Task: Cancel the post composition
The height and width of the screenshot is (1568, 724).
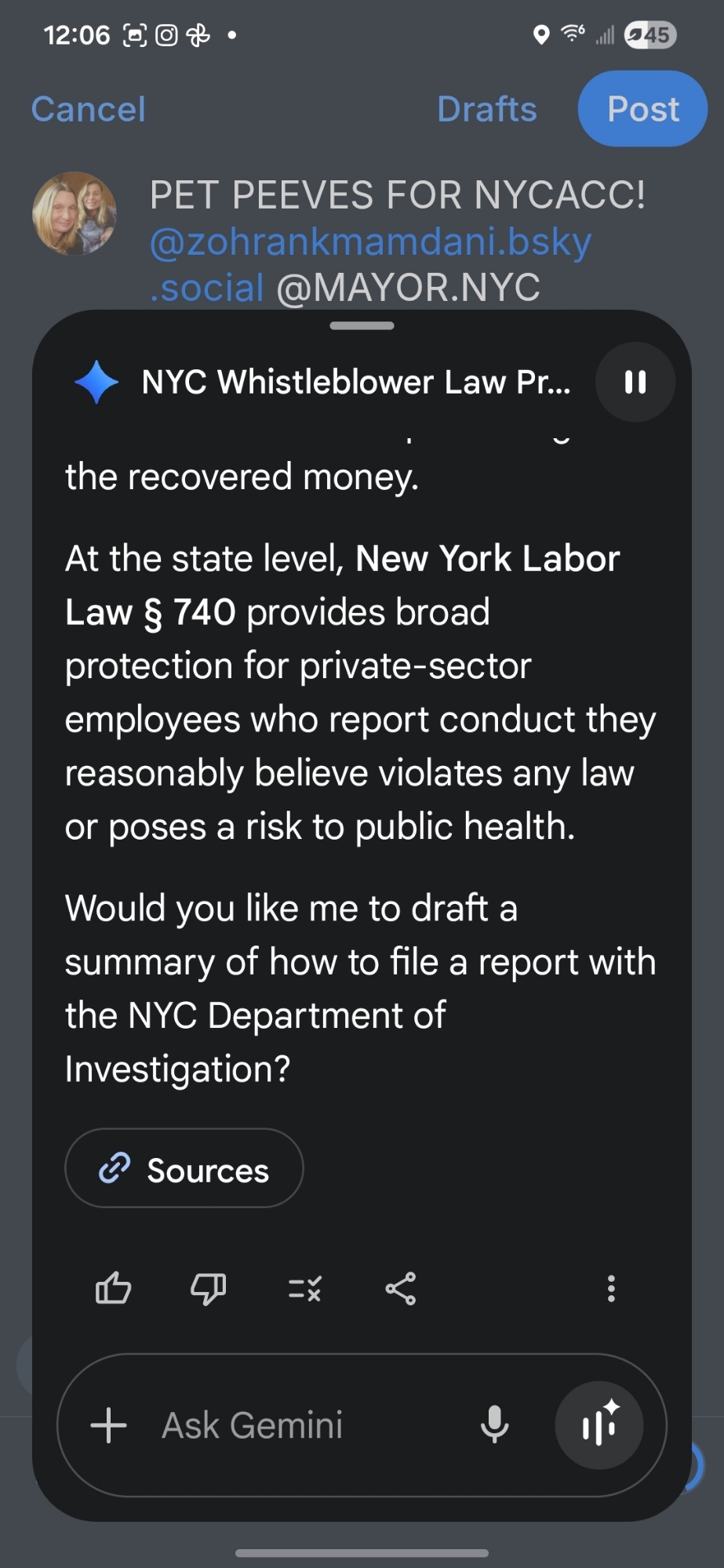Action: (88, 109)
